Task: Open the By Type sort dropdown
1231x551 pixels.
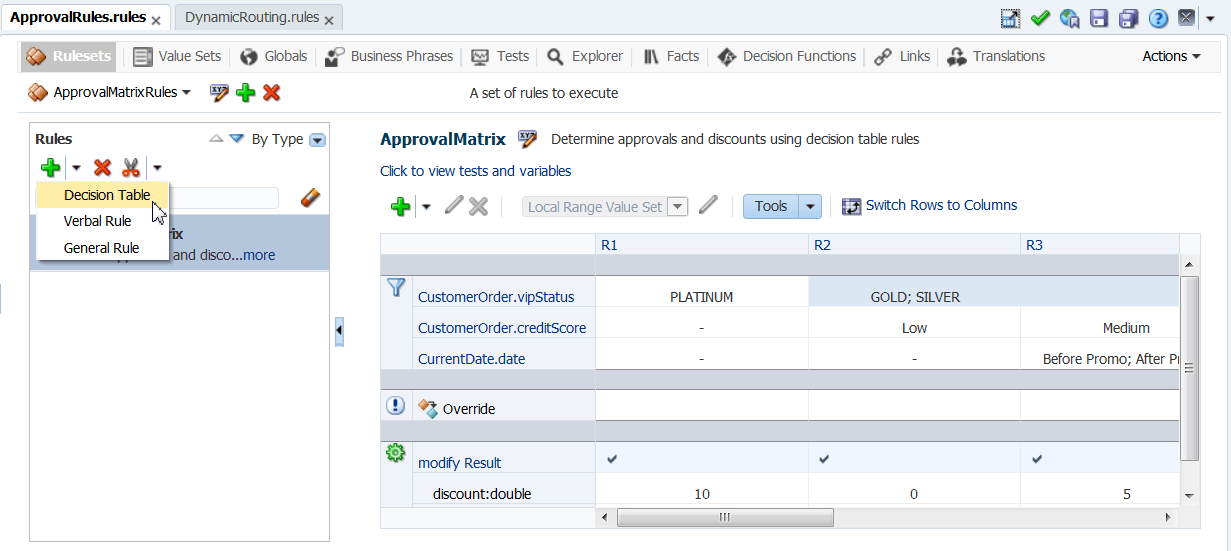Action: pyautogui.click(x=317, y=140)
